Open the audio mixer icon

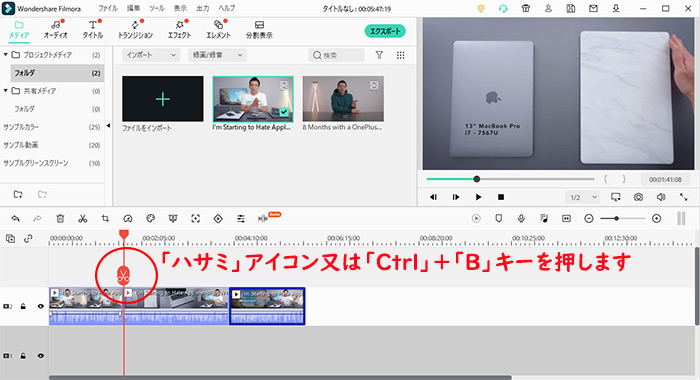point(544,218)
